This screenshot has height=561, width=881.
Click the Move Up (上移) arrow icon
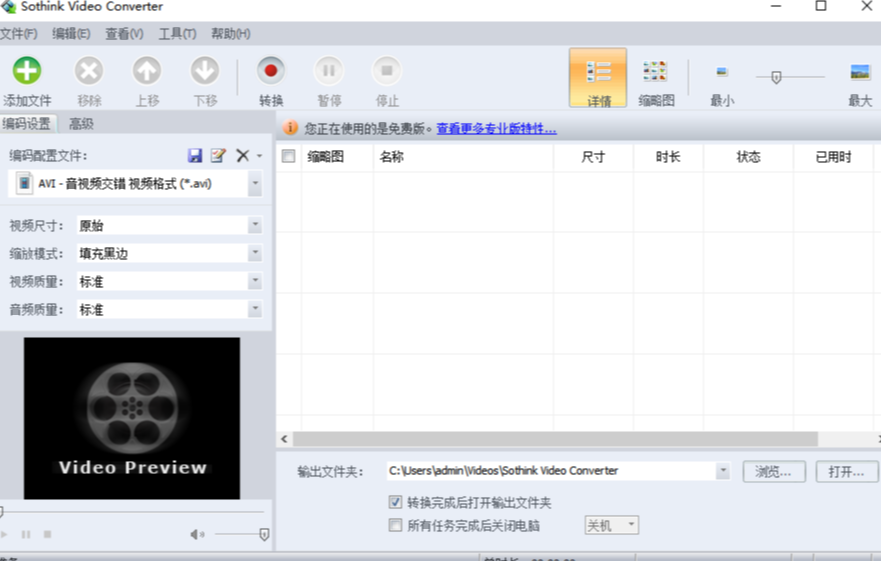147,71
